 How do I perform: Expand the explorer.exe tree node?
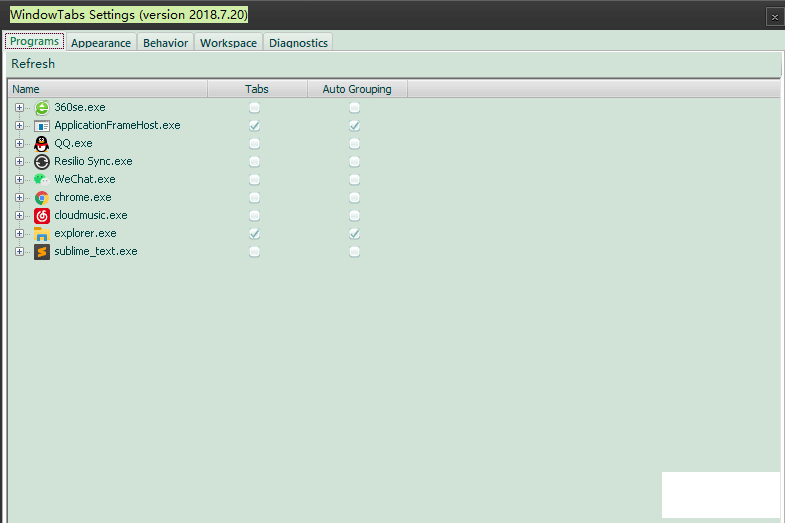pos(20,234)
